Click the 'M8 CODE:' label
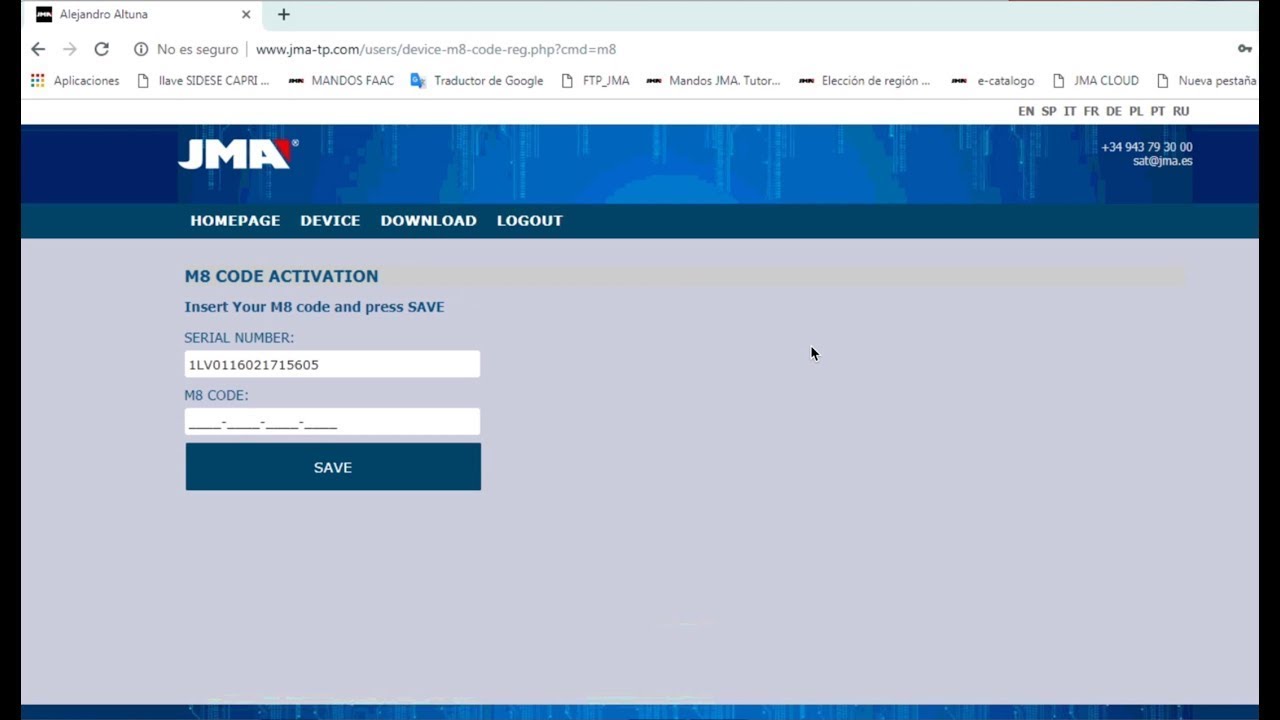The height and width of the screenshot is (720, 1280). coord(216,395)
